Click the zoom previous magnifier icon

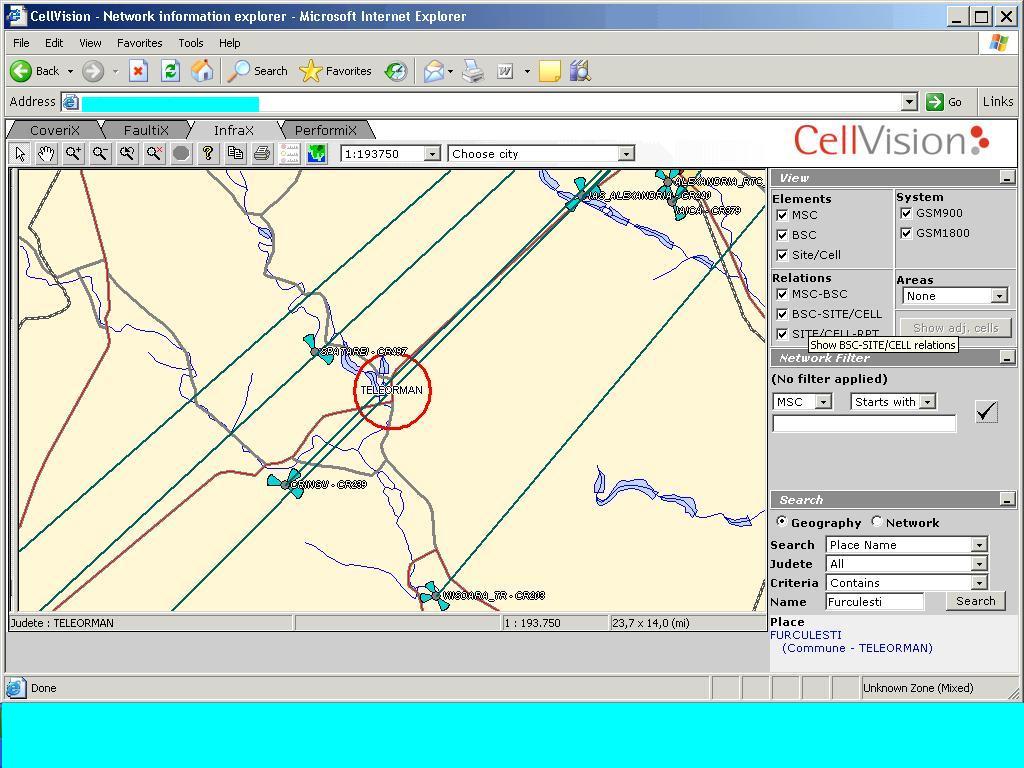(127, 153)
